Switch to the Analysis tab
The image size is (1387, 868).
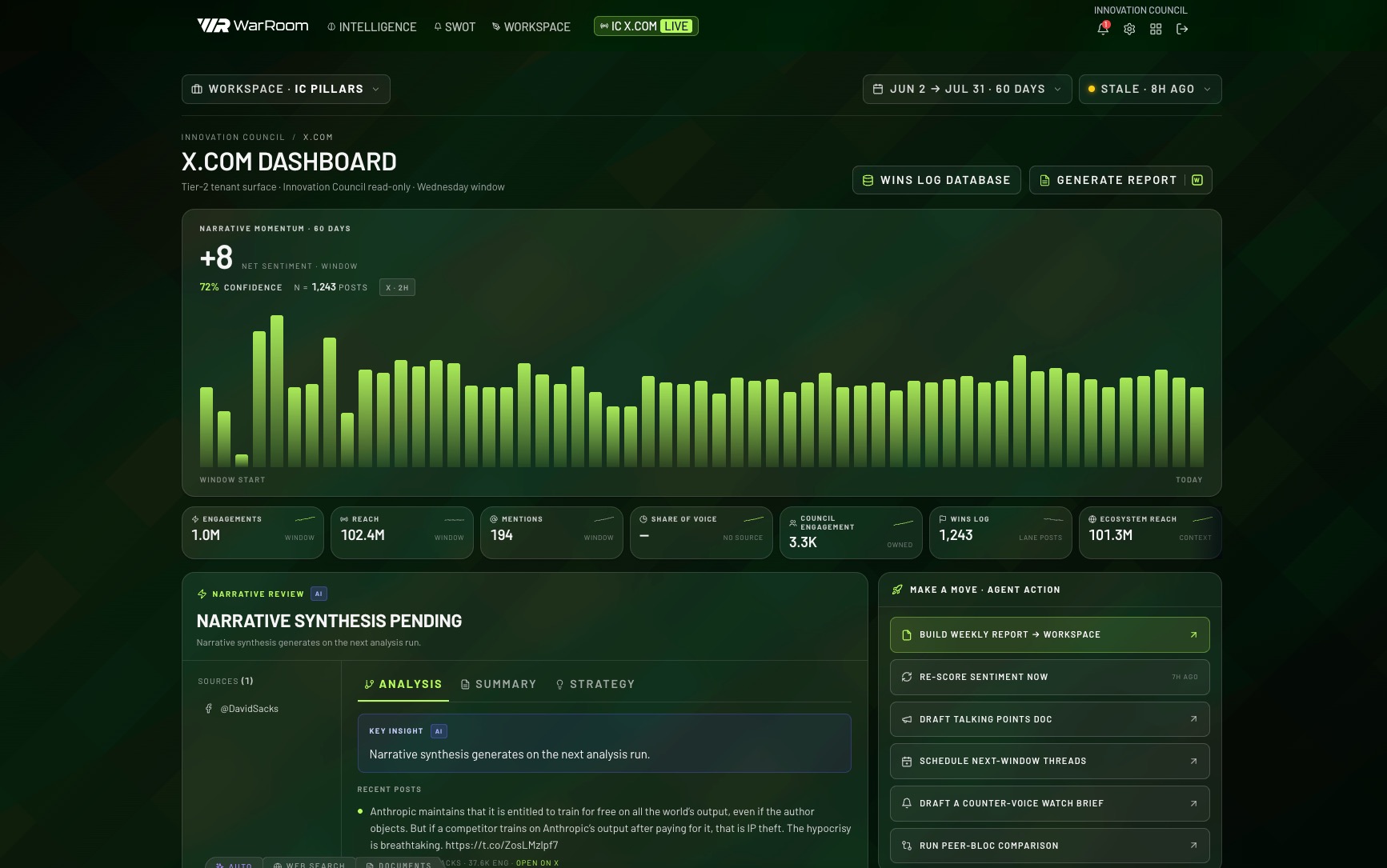[x=403, y=684]
